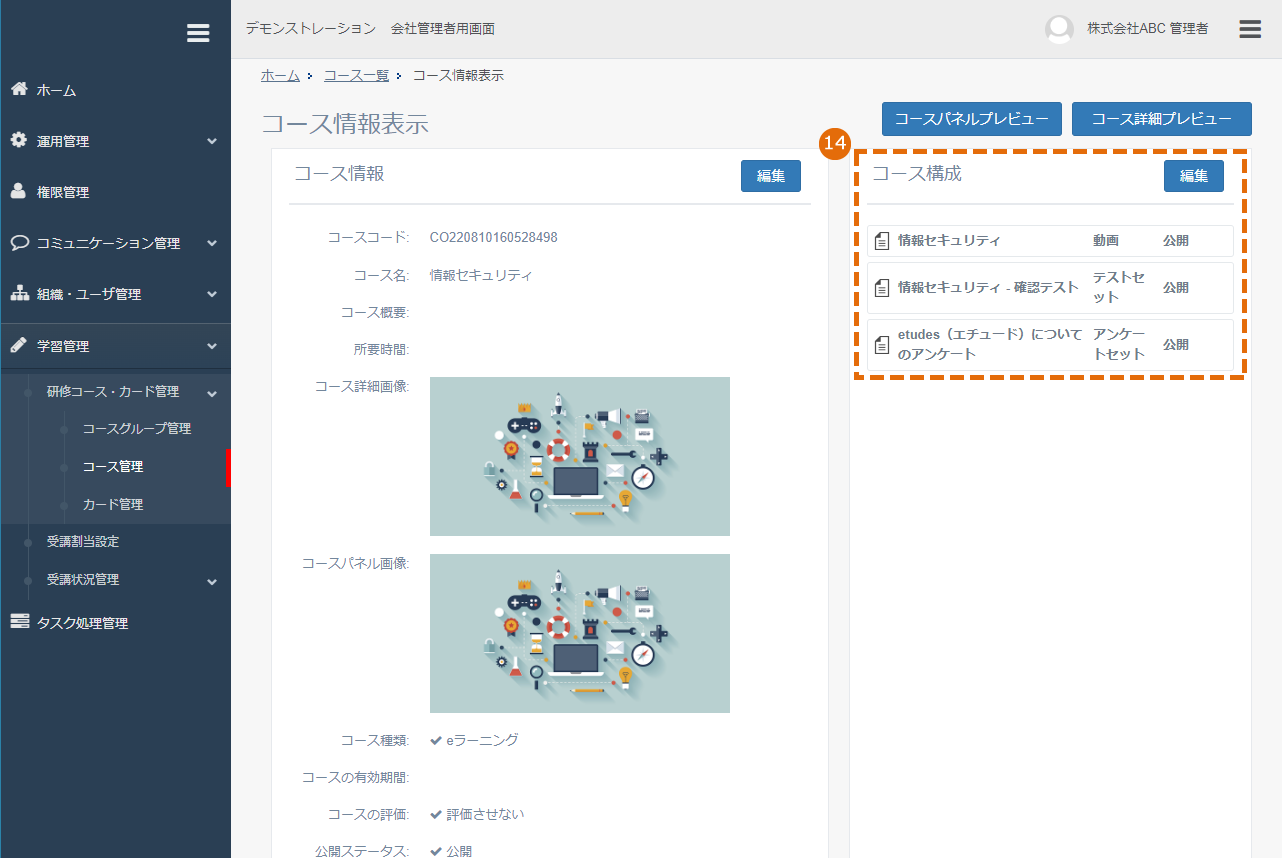Open 受講割当設定 in sidebar
Screen dimensions: 1282x858
pyautogui.click(x=83, y=541)
